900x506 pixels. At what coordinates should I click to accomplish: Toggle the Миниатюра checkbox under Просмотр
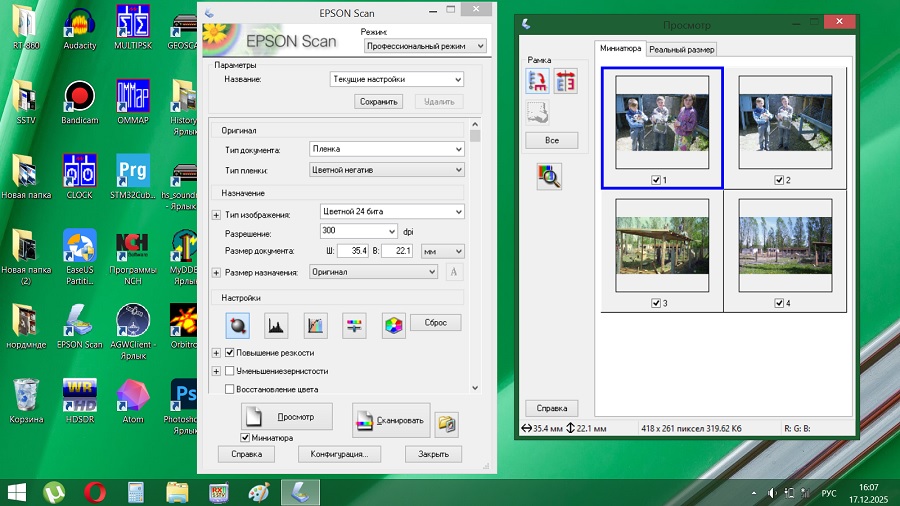(x=246, y=438)
